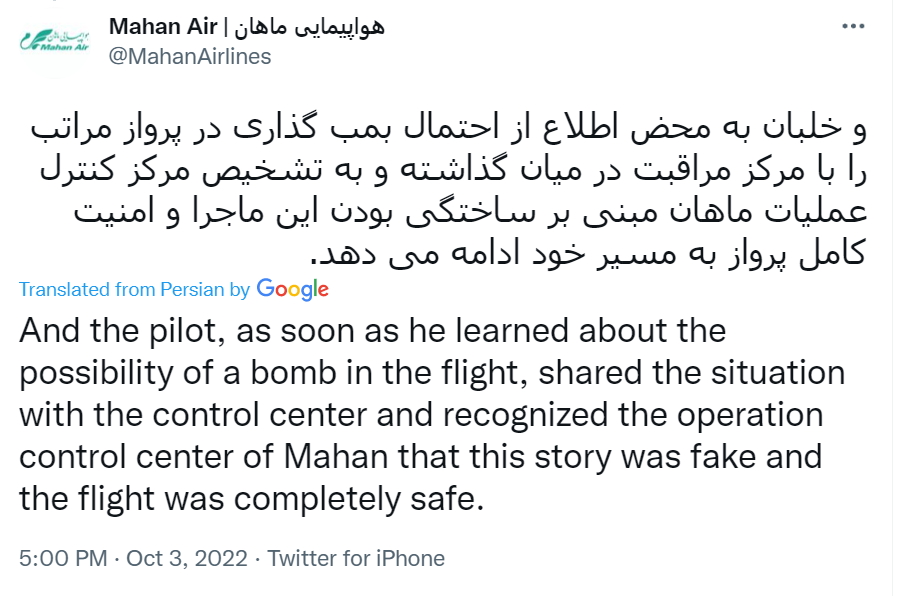Click the "5:00 PM" timestamp

(x=62, y=558)
